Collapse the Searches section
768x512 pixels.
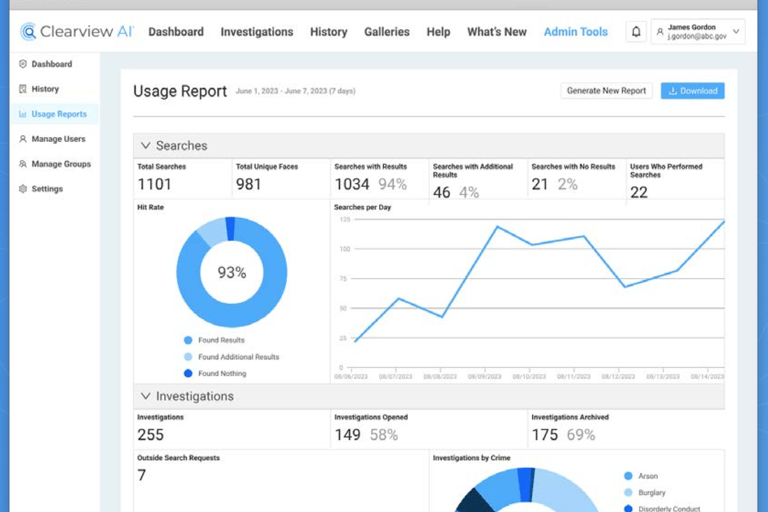145,146
